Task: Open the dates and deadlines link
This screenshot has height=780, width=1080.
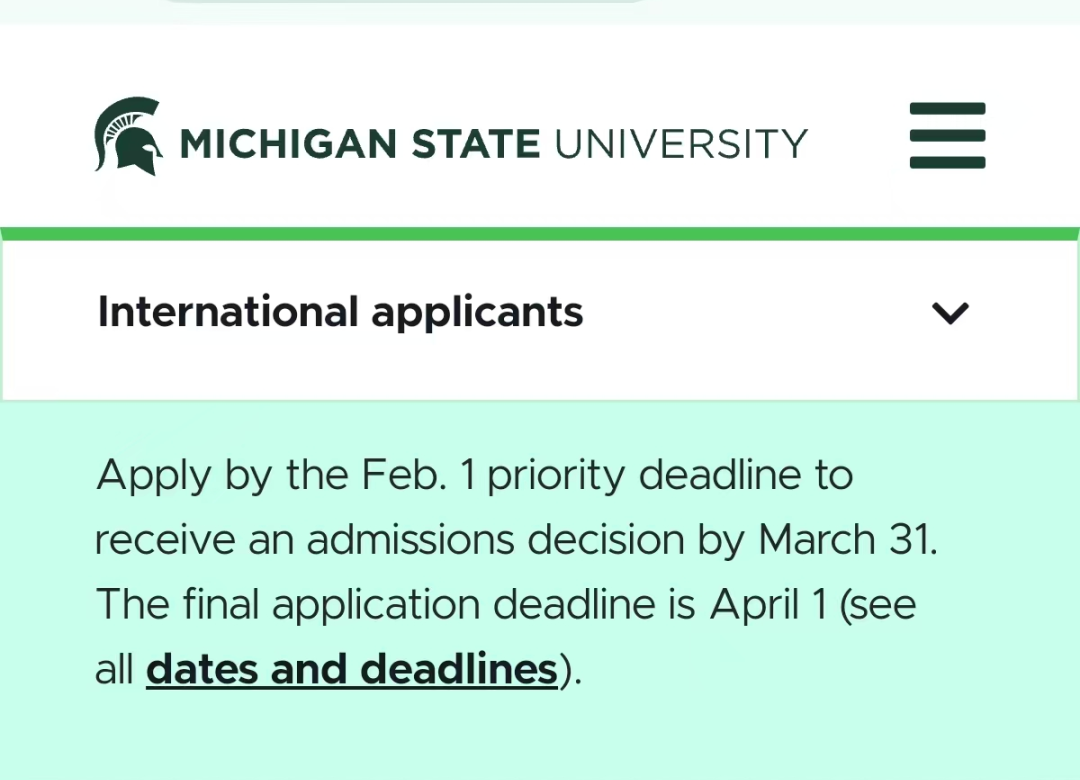Action: (x=351, y=669)
